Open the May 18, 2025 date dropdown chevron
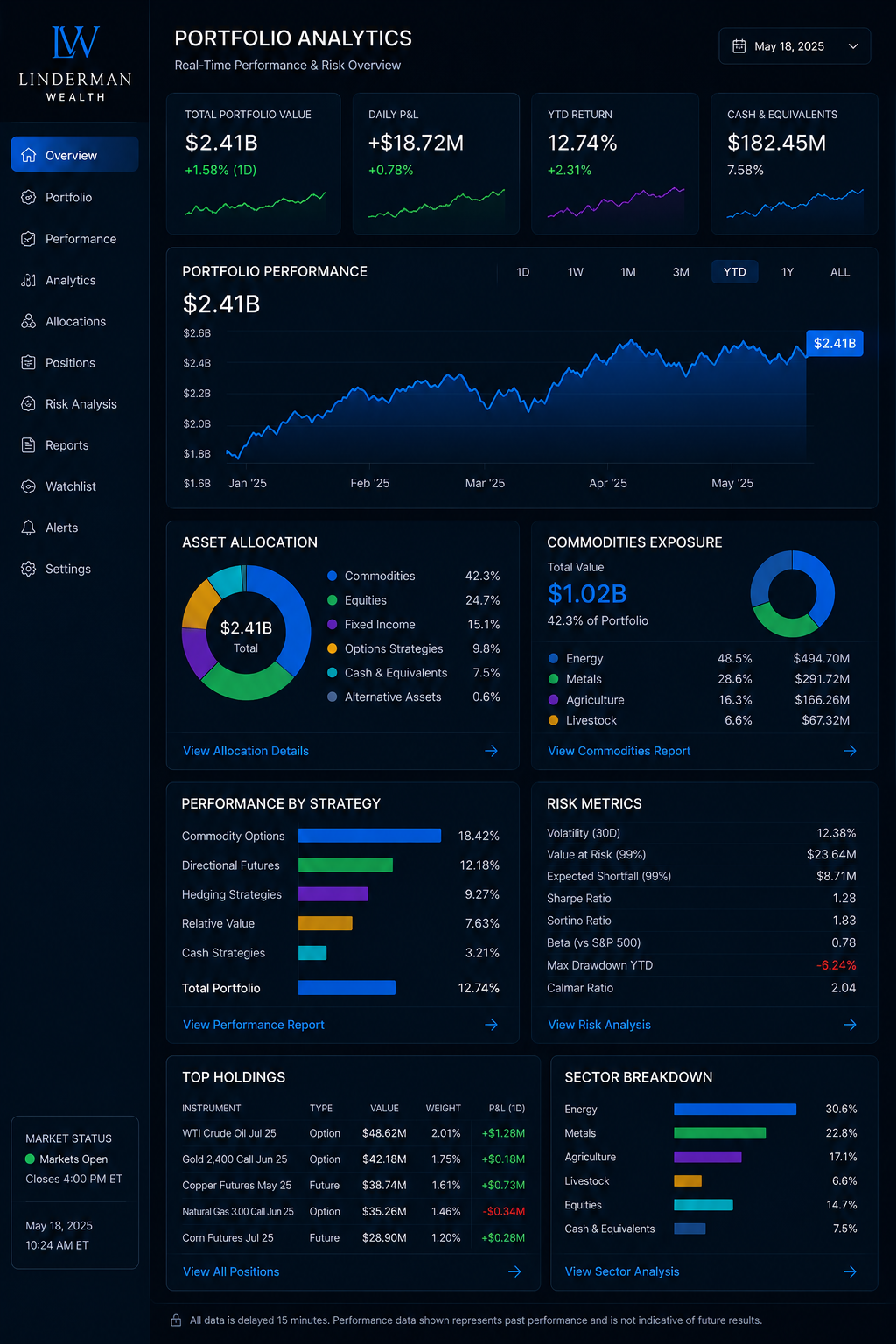This screenshot has width=896, height=1344. (x=853, y=46)
